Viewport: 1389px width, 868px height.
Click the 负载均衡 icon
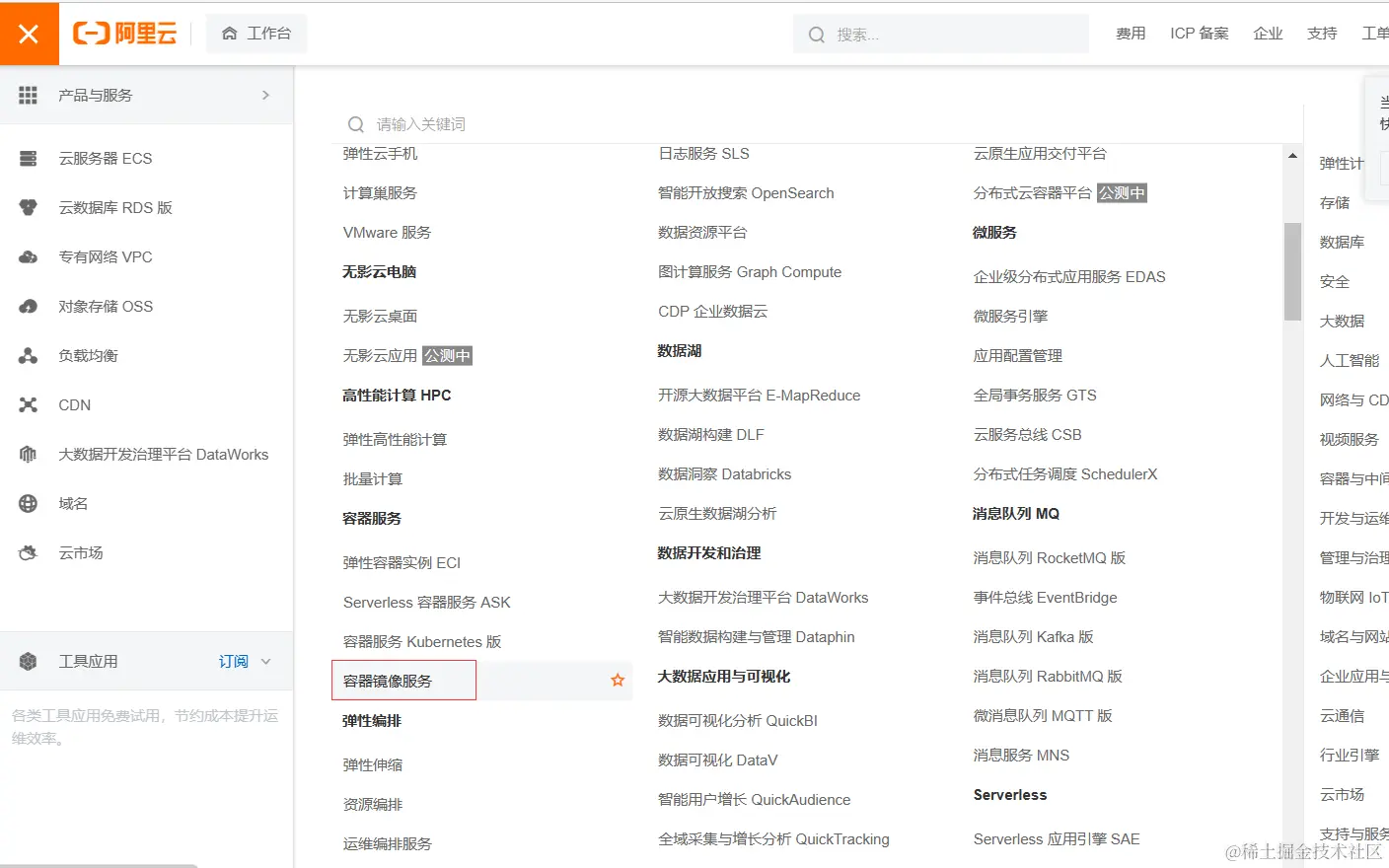[x=28, y=355]
